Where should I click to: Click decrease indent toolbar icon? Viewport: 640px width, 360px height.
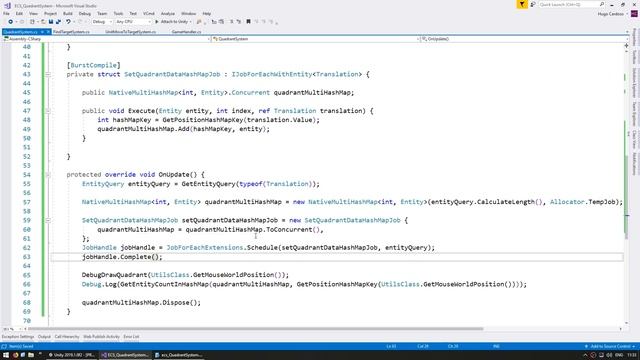[x=214, y=22]
